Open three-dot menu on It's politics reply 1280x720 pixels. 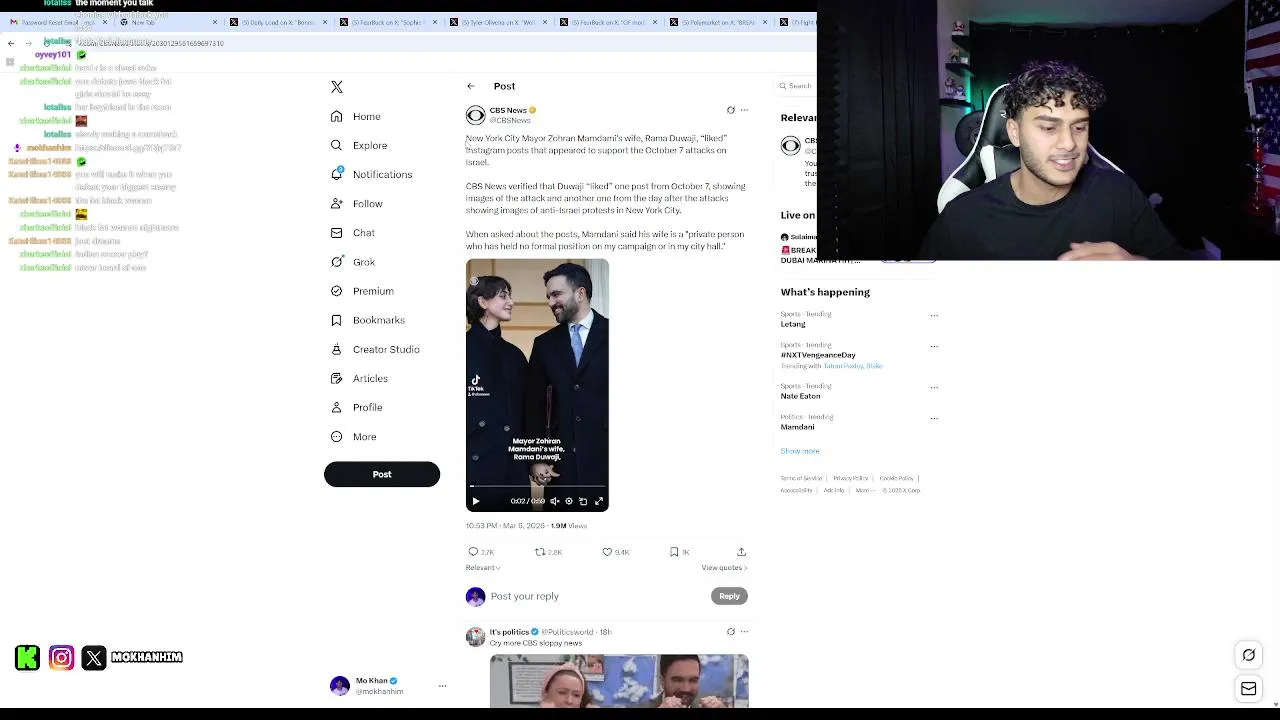coord(744,632)
